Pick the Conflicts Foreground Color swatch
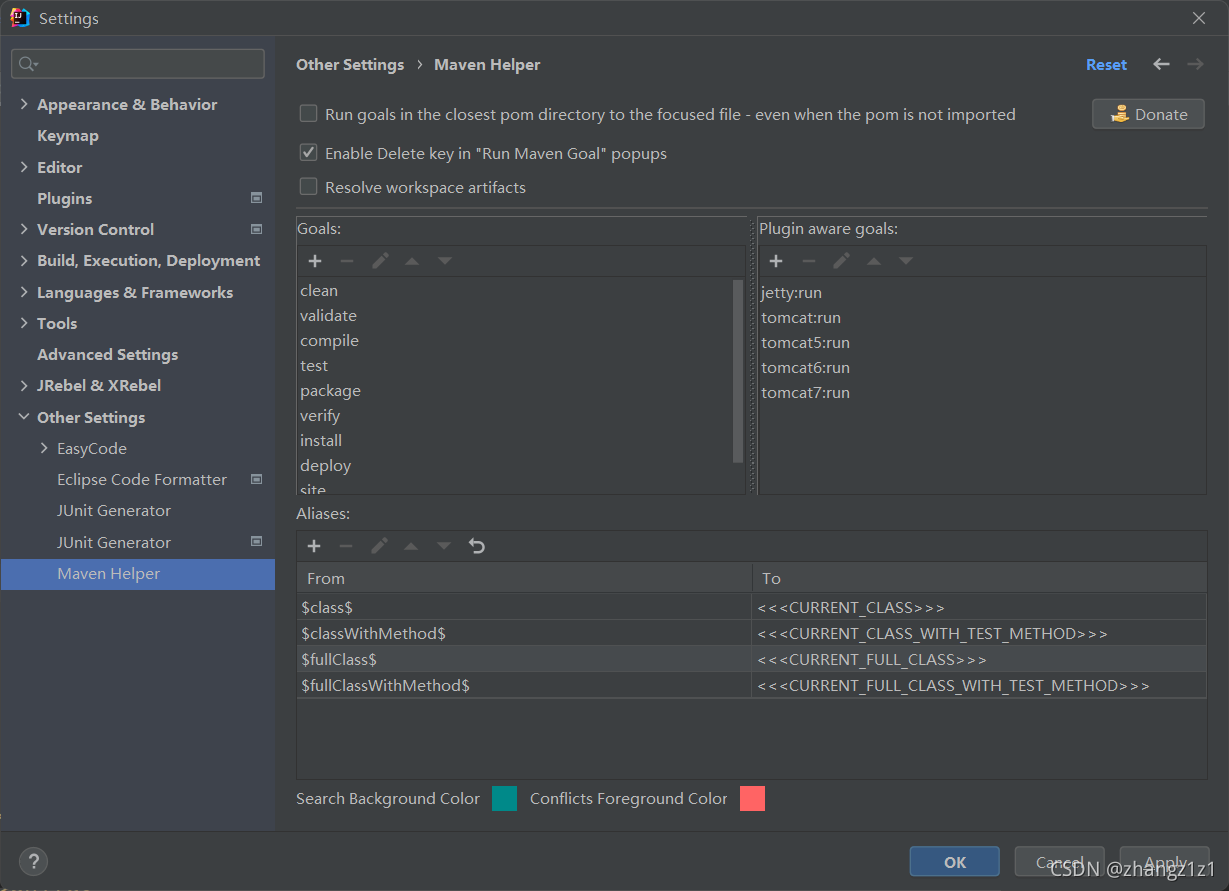This screenshot has width=1229, height=891. click(752, 798)
